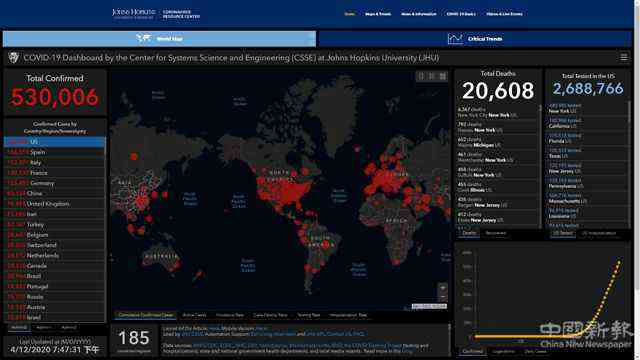Switch to the Logarithmic chart tab
Viewport: 640px width, 360px height.
pos(503,351)
